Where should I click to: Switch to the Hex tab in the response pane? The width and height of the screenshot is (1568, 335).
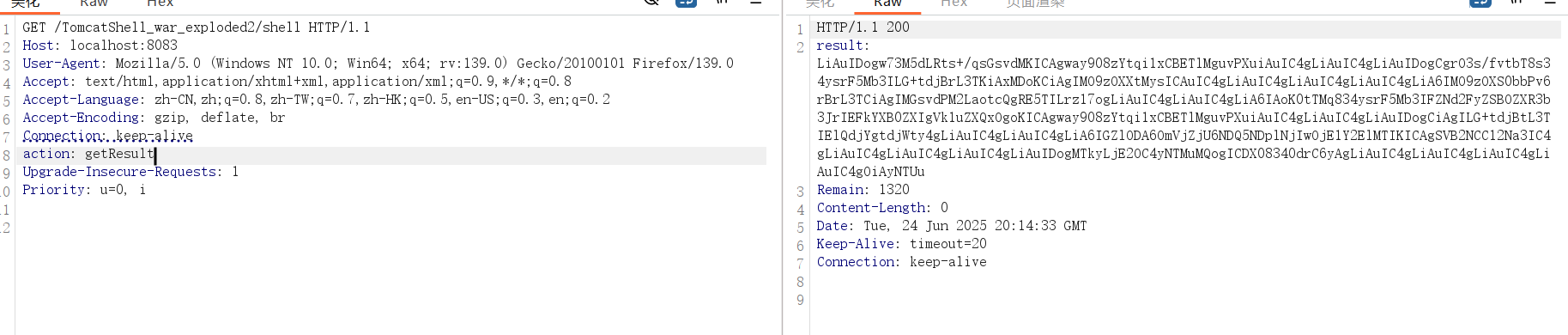(954, 3)
